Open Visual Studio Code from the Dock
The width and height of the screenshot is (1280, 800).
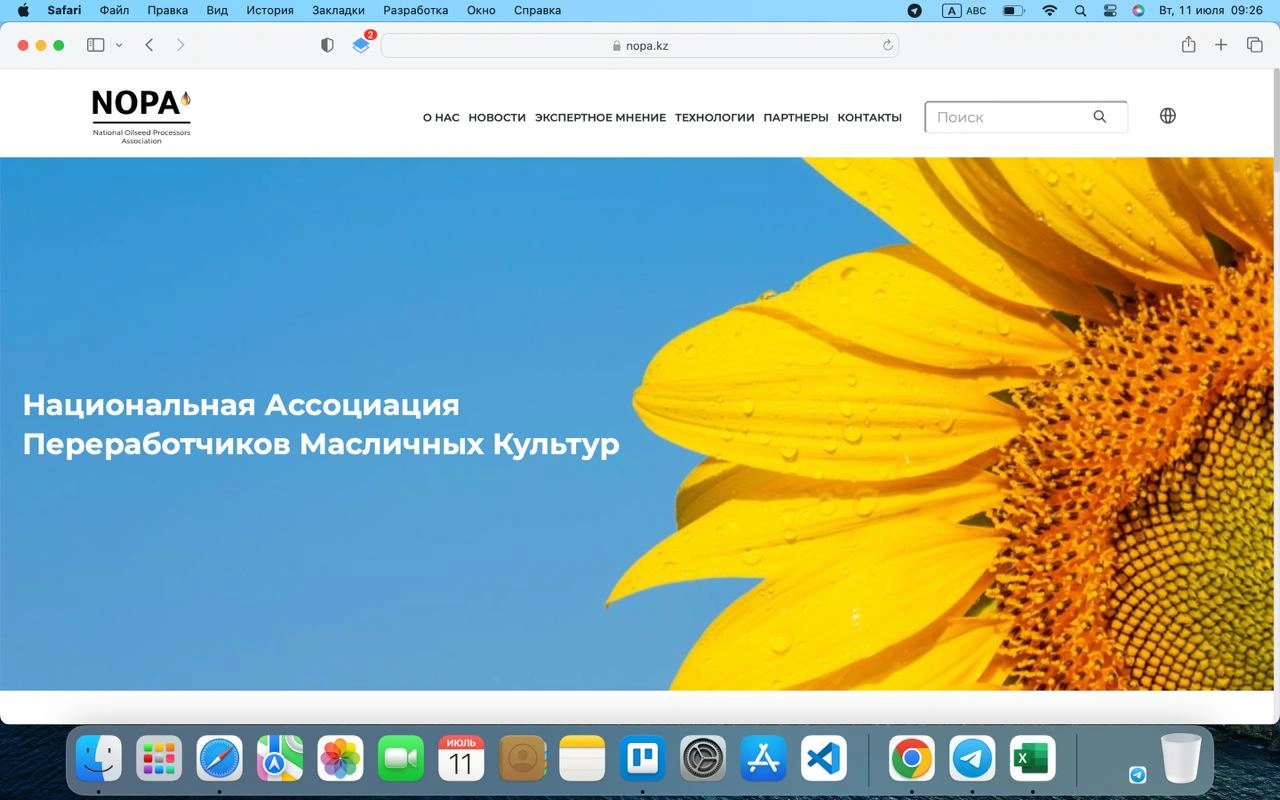(x=823, y=758)
